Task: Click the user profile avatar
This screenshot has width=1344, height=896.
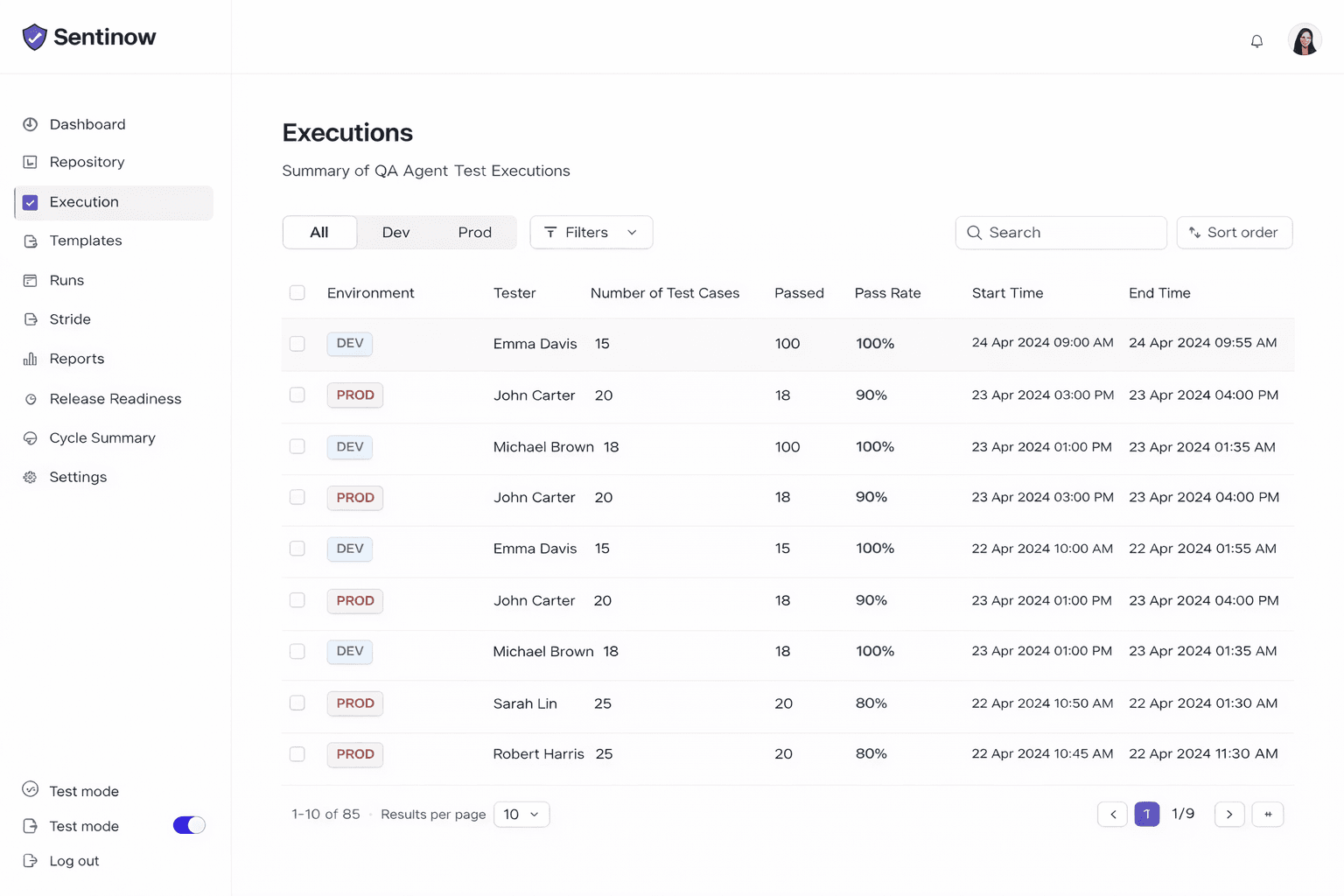Action: coord(1304,40)
